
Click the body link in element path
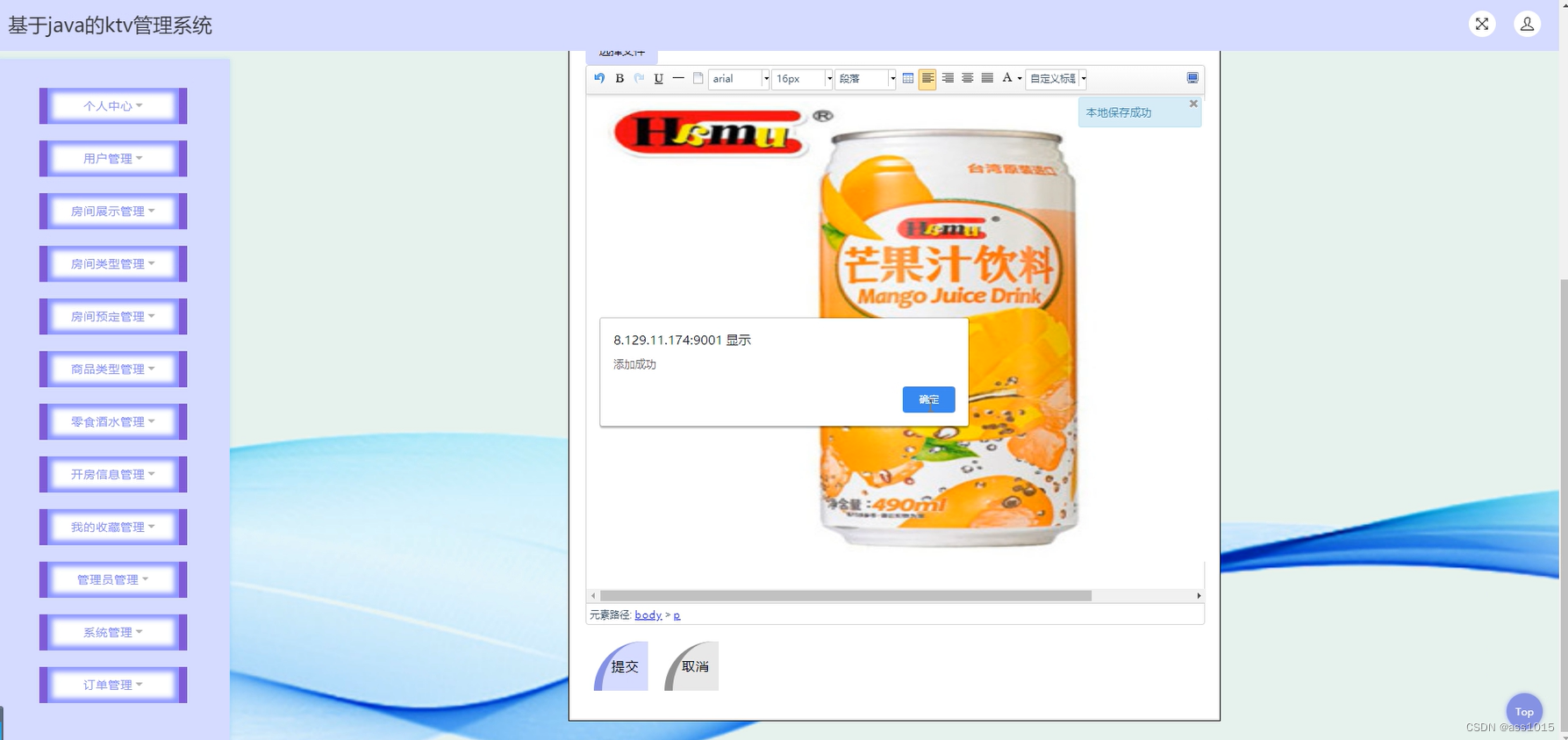(x=648, y=615)
